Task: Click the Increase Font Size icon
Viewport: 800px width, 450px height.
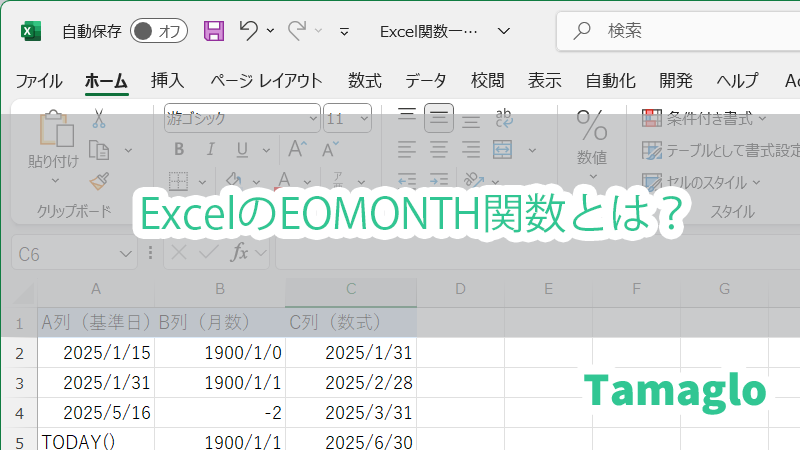Action: coord(297,150)
